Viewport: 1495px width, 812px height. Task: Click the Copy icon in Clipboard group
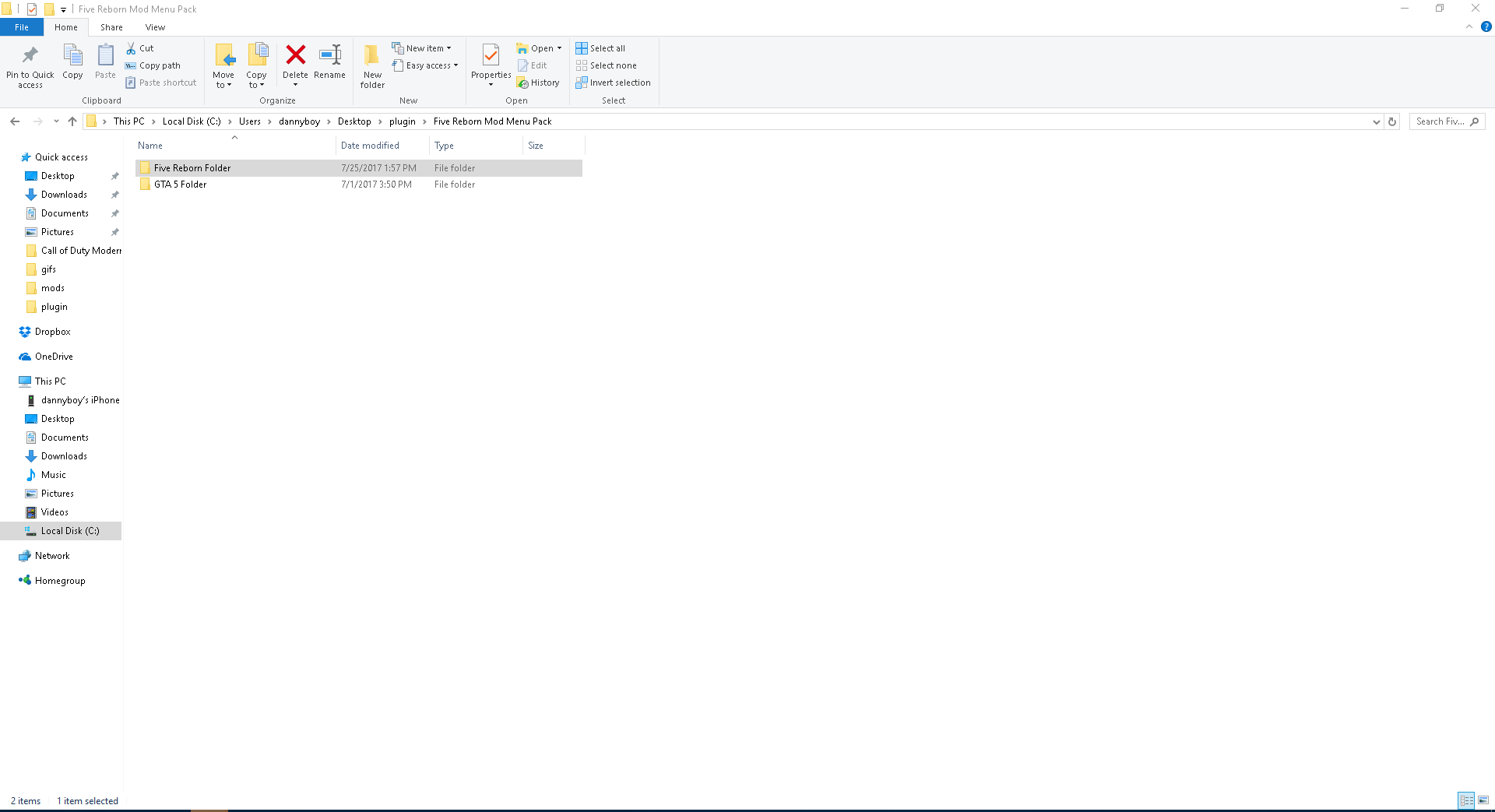click(72, 62)
